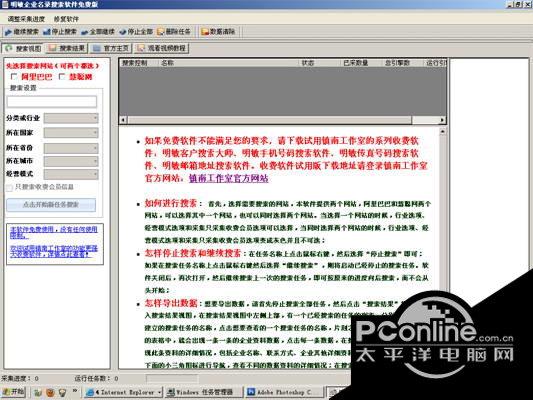This screenshot has height=400, width=533.
Task: Click the 停止搜索 (stop search) toolbar icon
Action: [60, 32]
